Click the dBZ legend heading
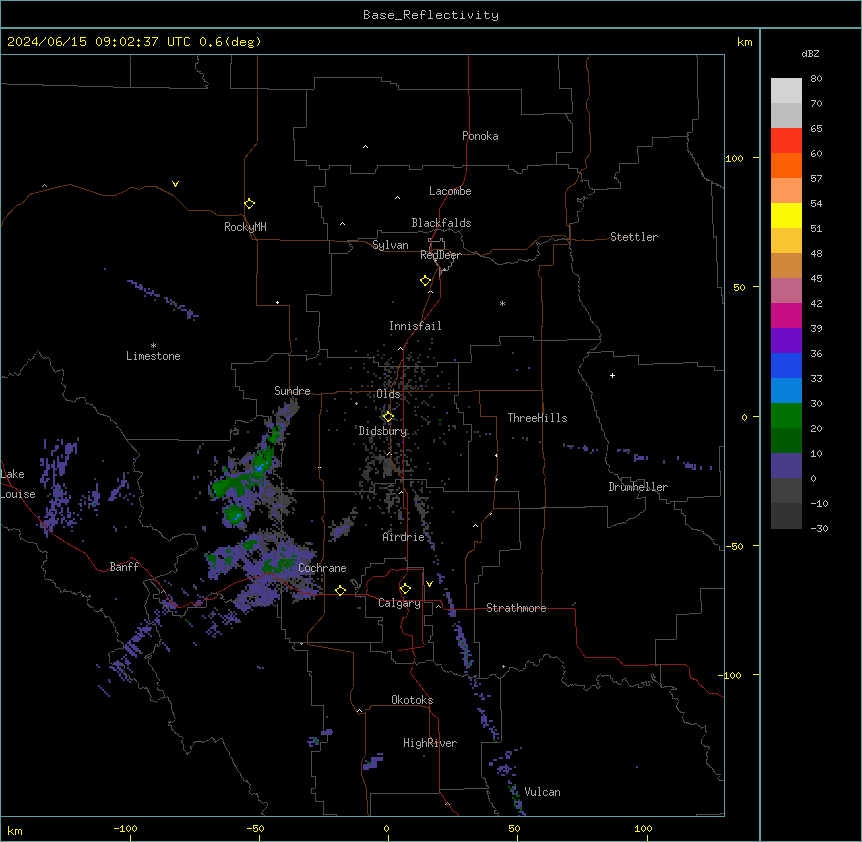 point(810,53)
